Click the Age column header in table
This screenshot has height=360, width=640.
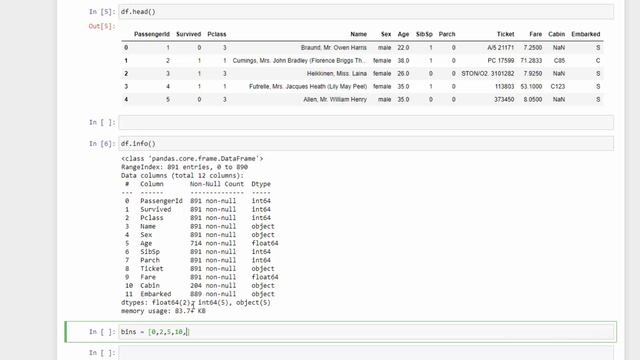[403, 34]
